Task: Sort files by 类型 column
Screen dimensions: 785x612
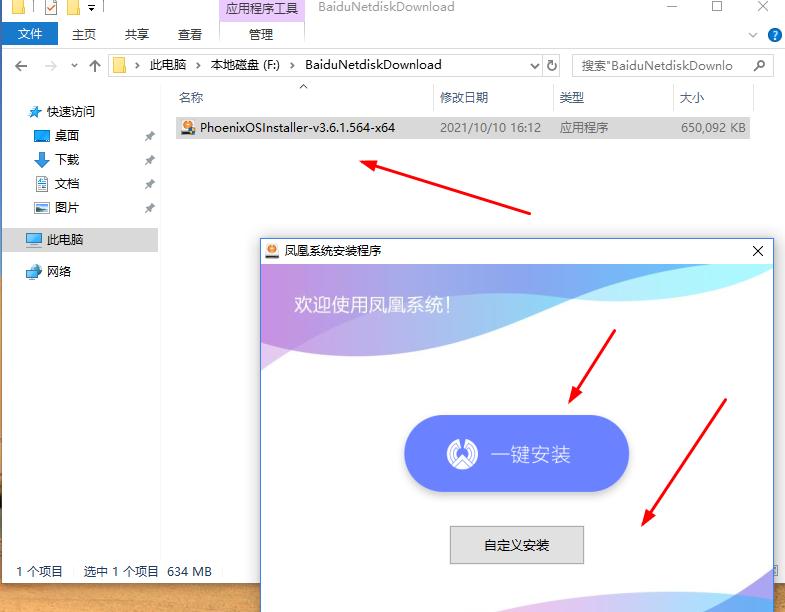Action: tap(571, 97)
